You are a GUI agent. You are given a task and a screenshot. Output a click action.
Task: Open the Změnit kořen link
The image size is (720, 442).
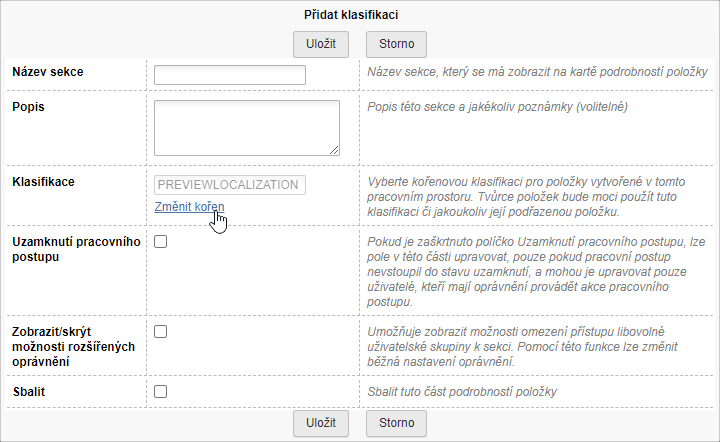(x=190, y=207)
